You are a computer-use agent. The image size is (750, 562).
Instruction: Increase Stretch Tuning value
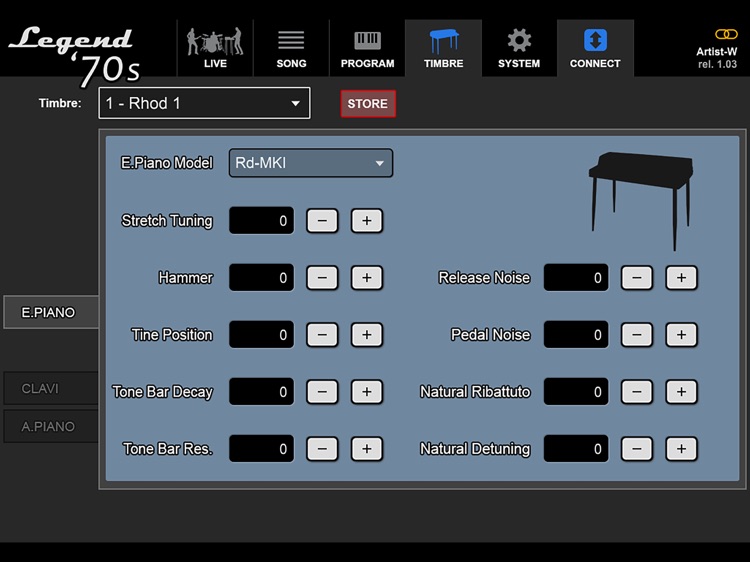(367, 220)
